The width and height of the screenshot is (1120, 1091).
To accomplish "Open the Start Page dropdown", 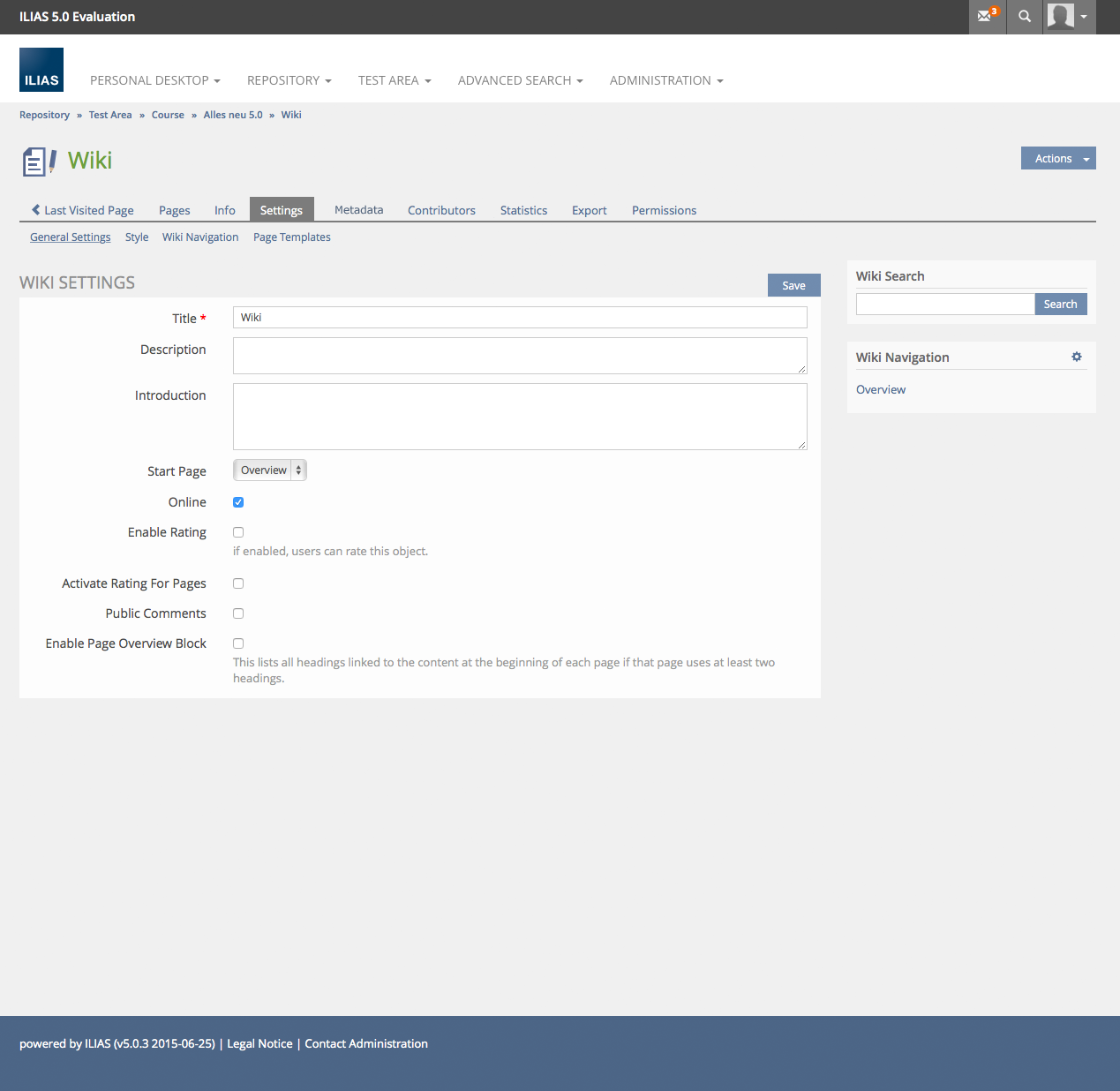I will pos(270,470).
